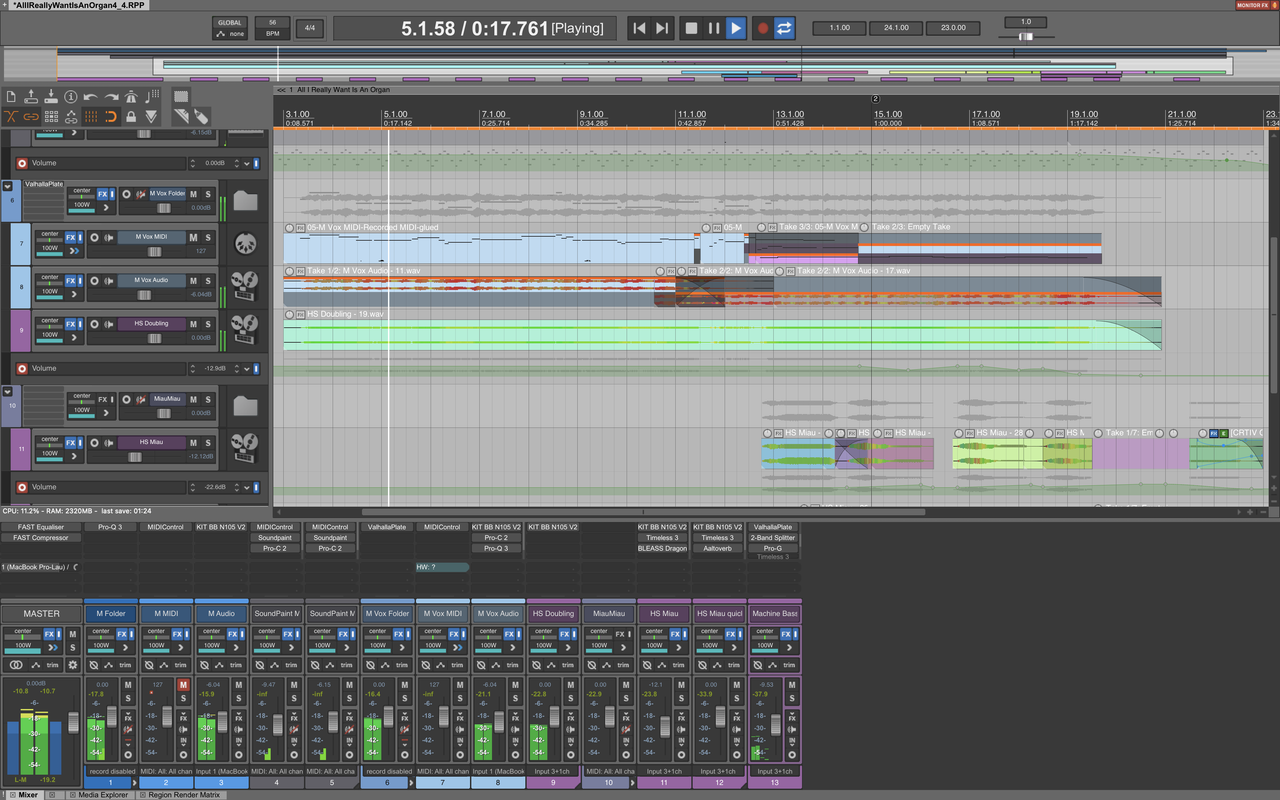Expand folder arrow beside mixer strip number 1
The width and height of the screenshot is (1280, 800).
tap(135, 783)
